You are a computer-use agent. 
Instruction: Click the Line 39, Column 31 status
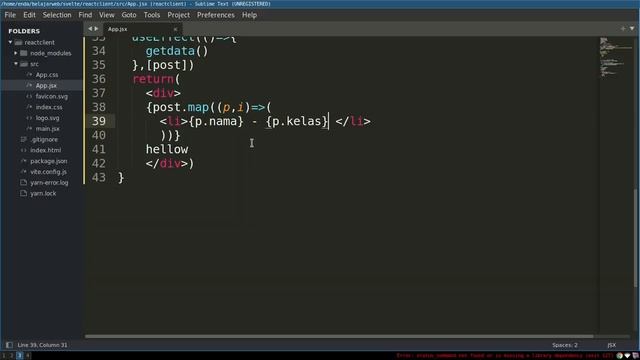pyautogui.click(x=42, y=345)
